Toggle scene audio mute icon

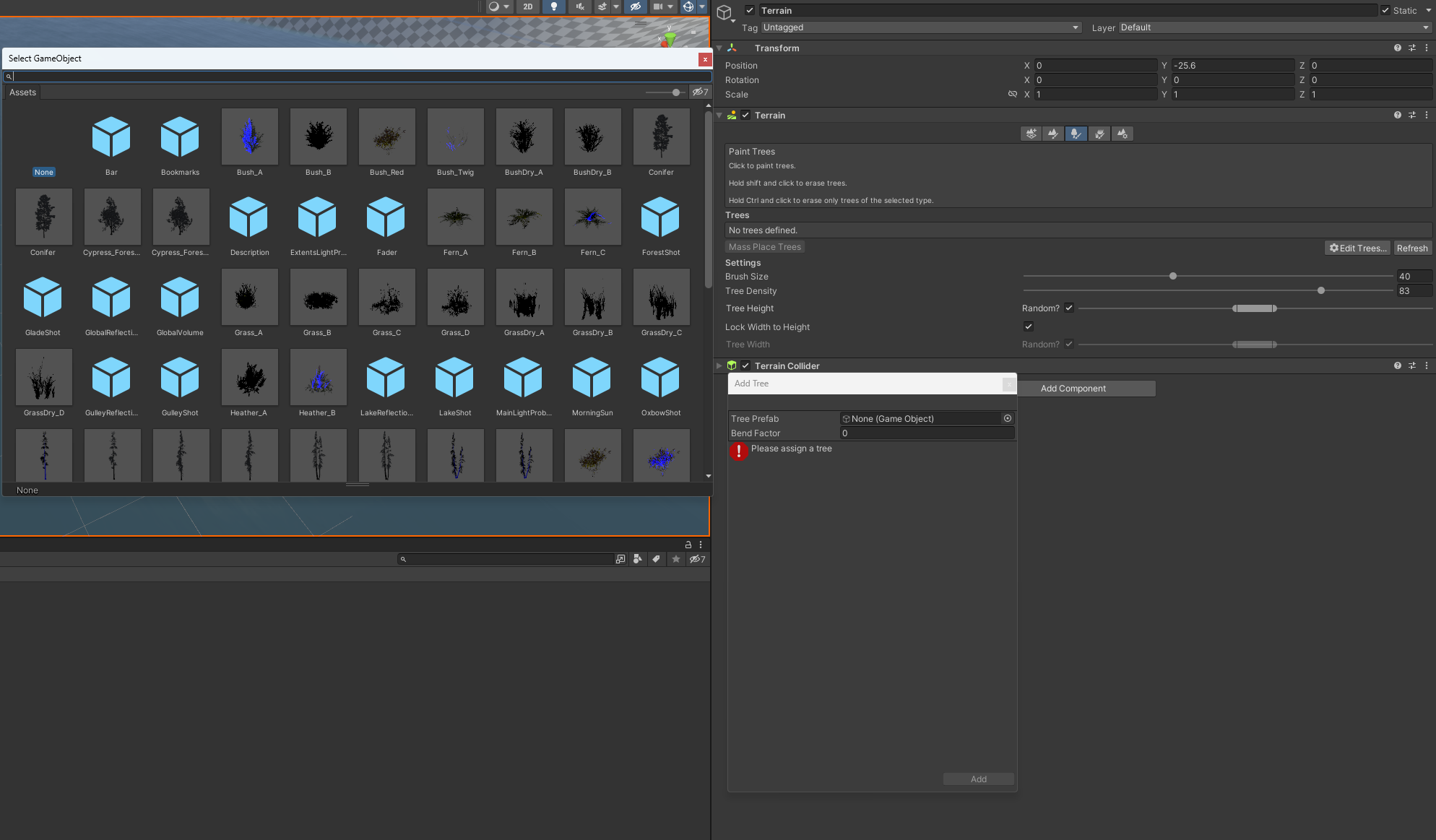pos(579,7)
